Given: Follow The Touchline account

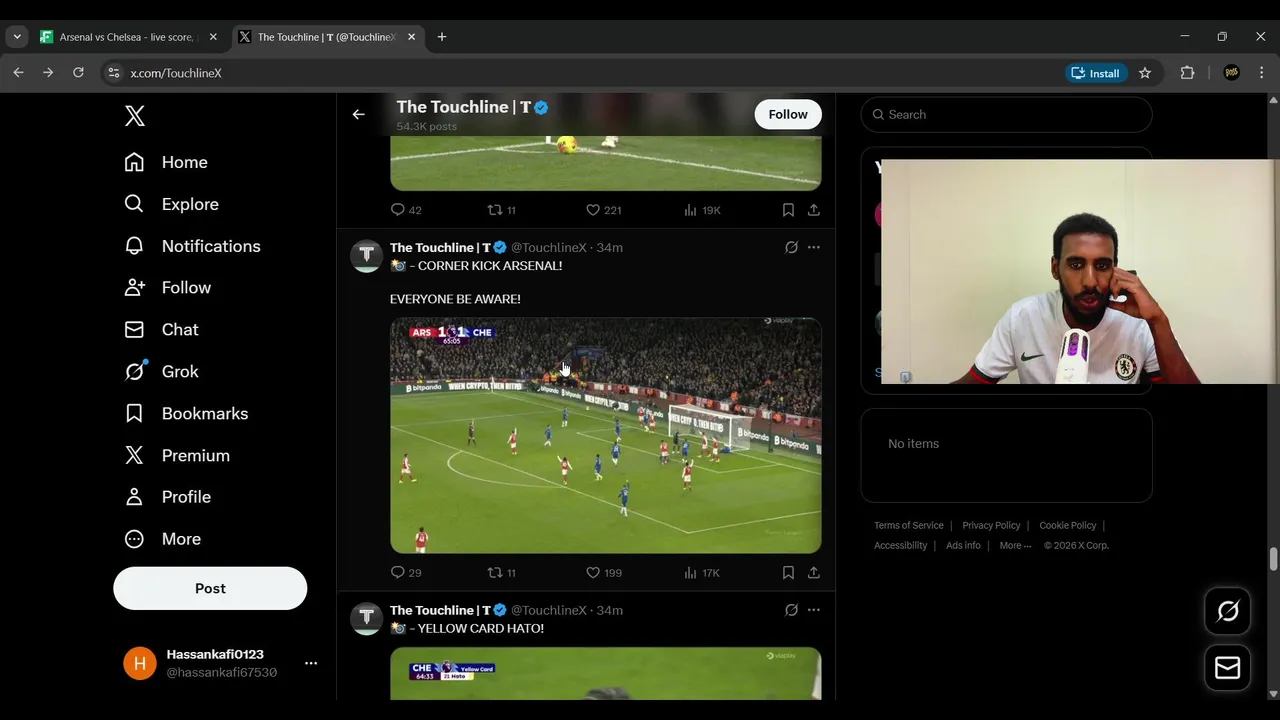Looking at the screenshot, I should [x=788, y=114].
